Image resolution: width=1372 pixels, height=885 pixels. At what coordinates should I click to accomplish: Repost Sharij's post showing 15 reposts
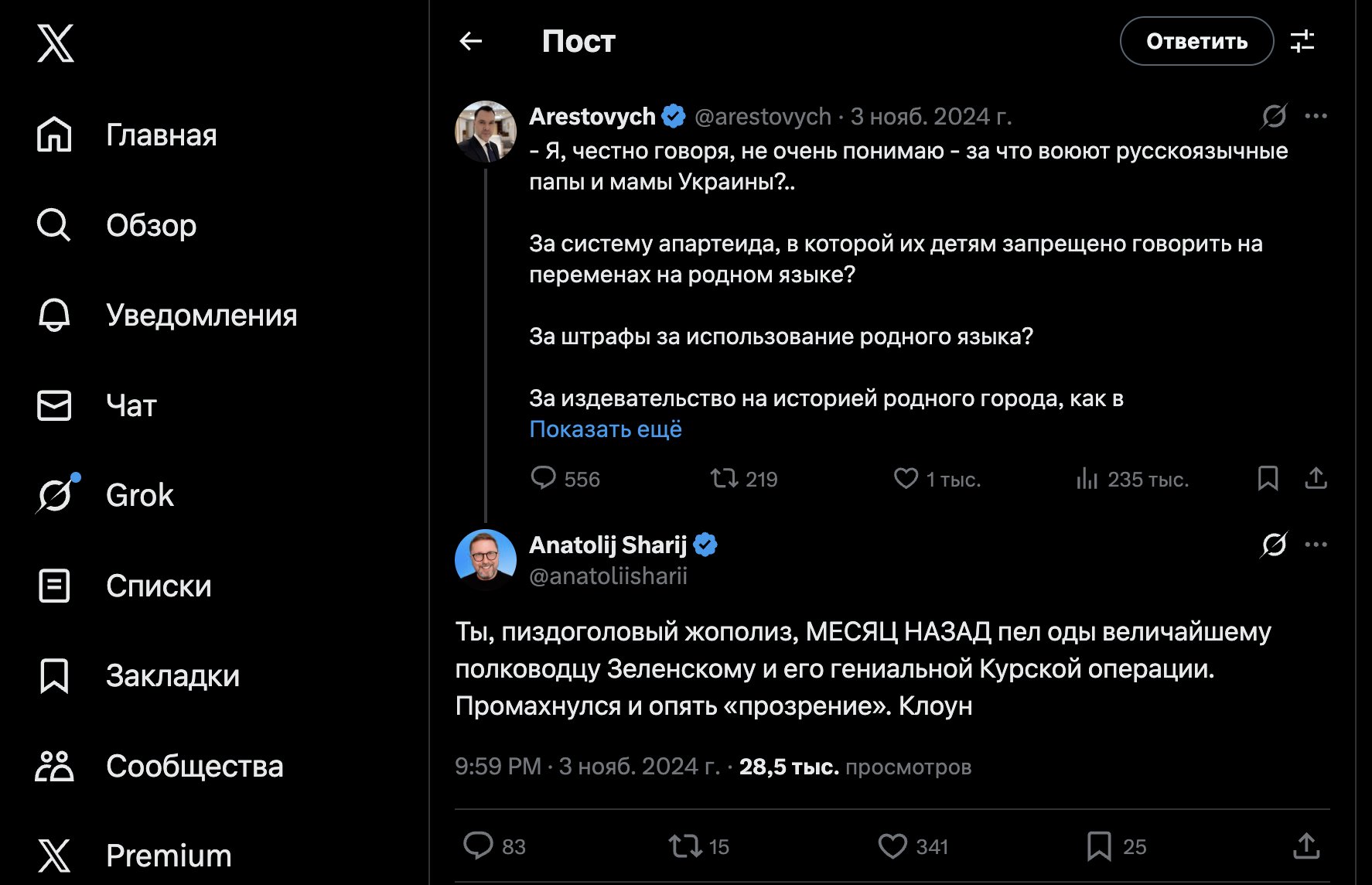[x=685, y=846]
